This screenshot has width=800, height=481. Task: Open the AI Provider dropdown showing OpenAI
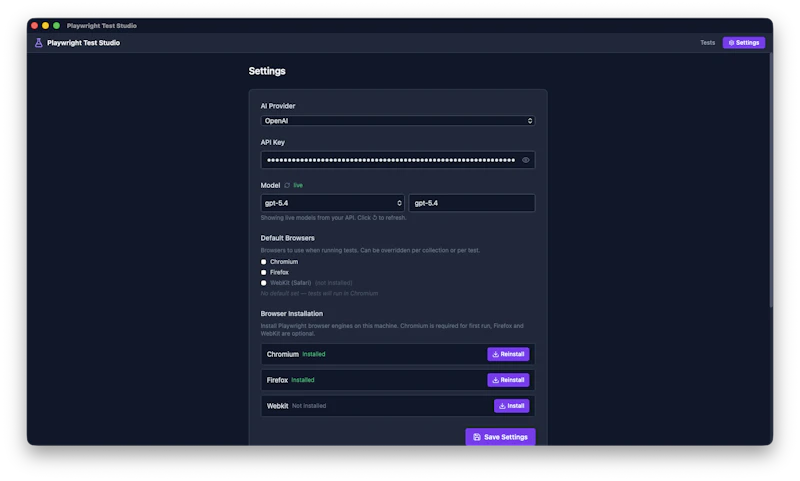coord(397,121)
